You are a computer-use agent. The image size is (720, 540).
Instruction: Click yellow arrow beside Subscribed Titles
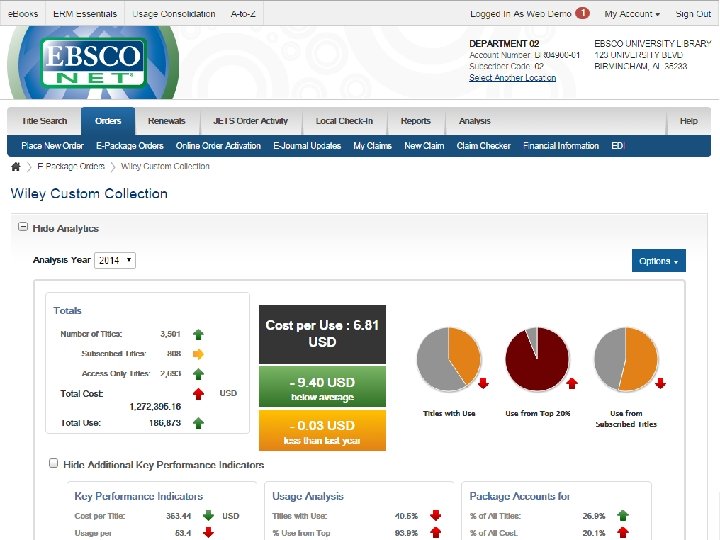[x=198, y=354]
